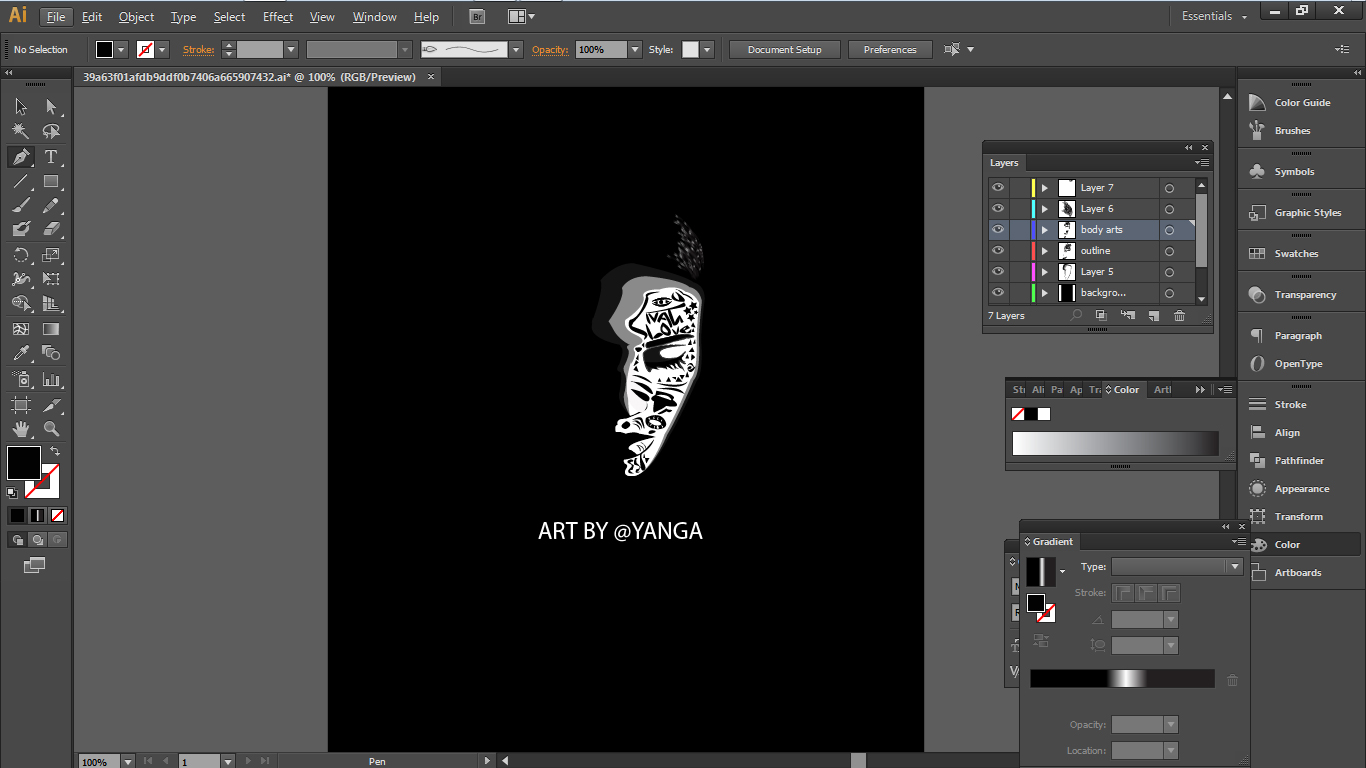Activate the Type tool

click(51, 157)
